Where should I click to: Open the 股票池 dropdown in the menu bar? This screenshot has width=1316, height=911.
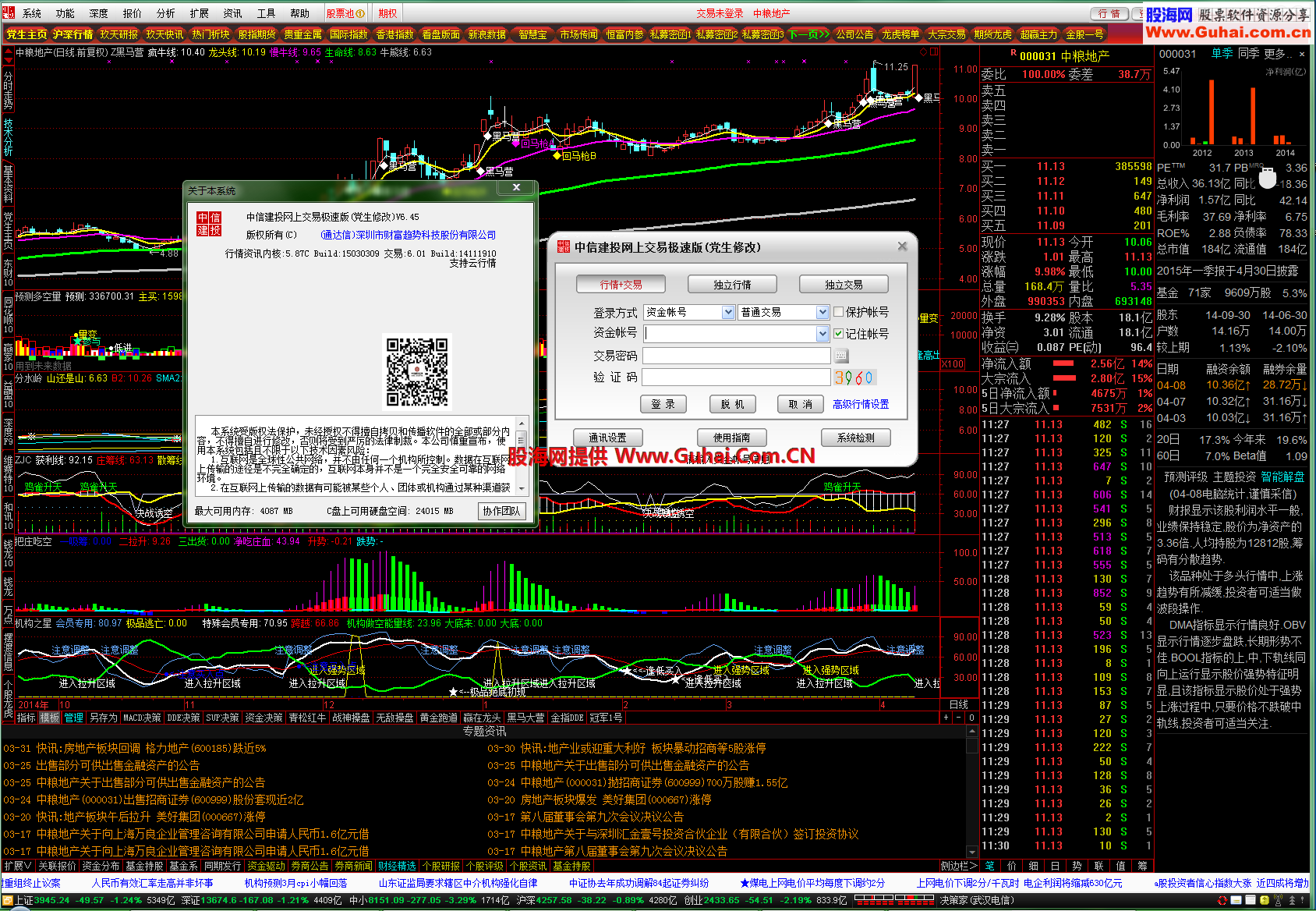point(345,13)
